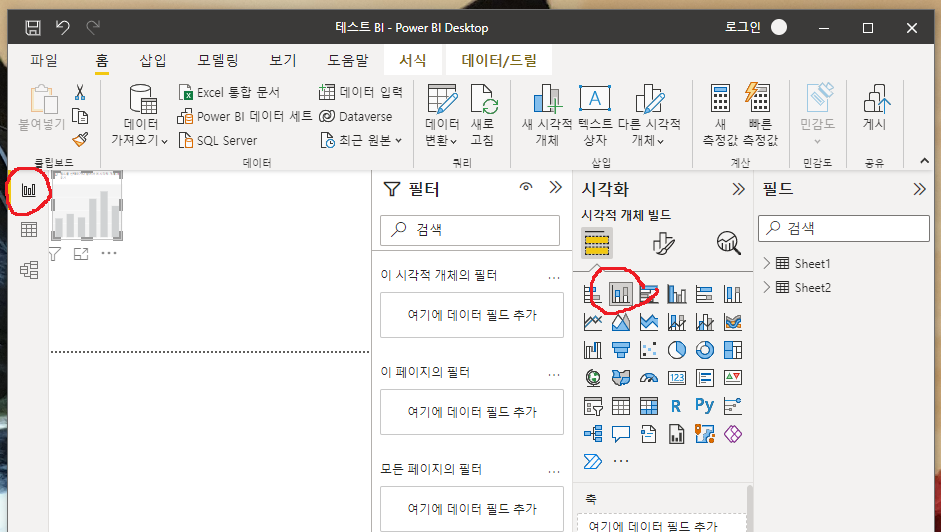Choose the line chart visual
Image resolution: width=941 pixels, height=532 pixels.
pyautogui.click(x=592, y=322)
